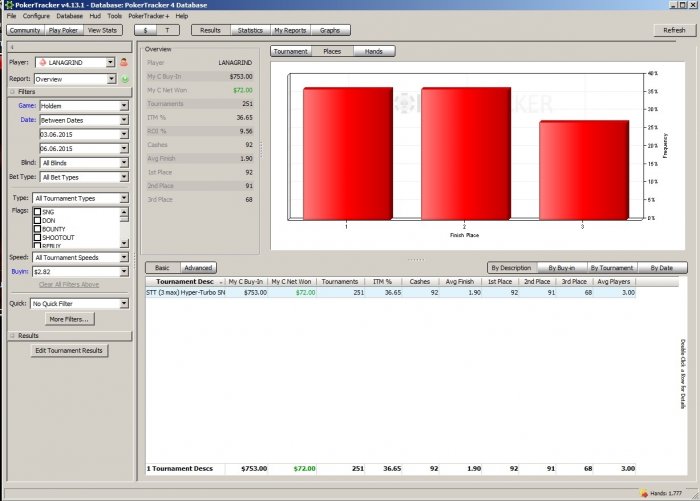Toggle the SNG flag checkbox
This screenshot has width=700, height=501.
tap(38, 212)
